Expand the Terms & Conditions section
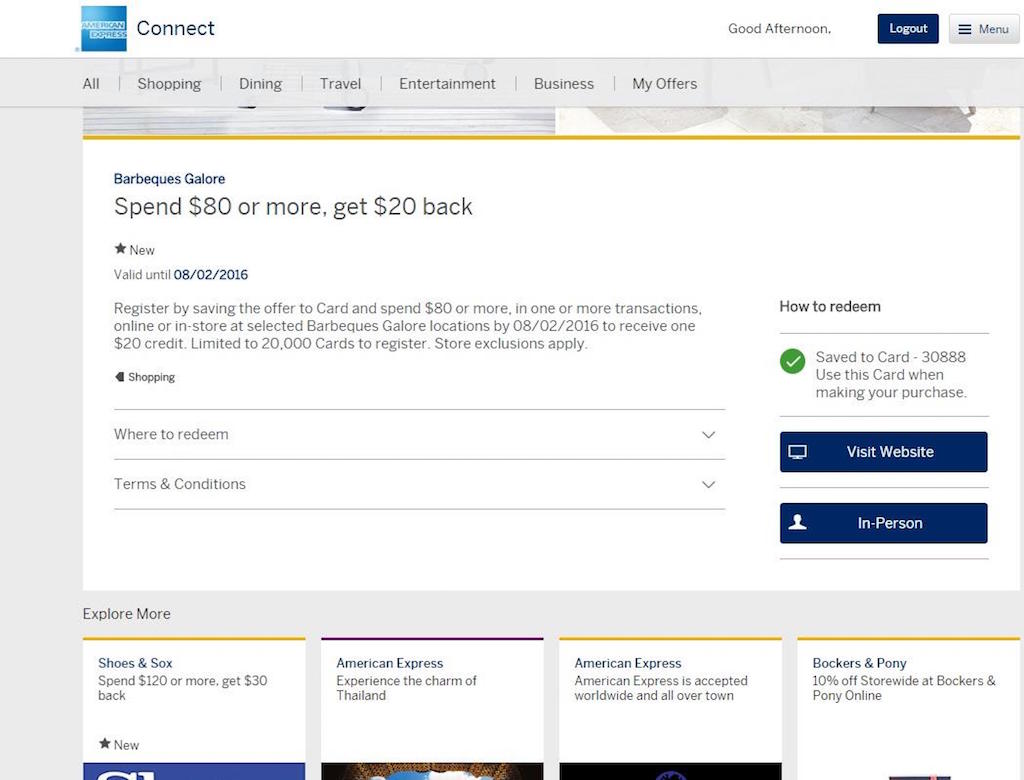The height and width of the screenshot is (780, 1024). (419, 484)
